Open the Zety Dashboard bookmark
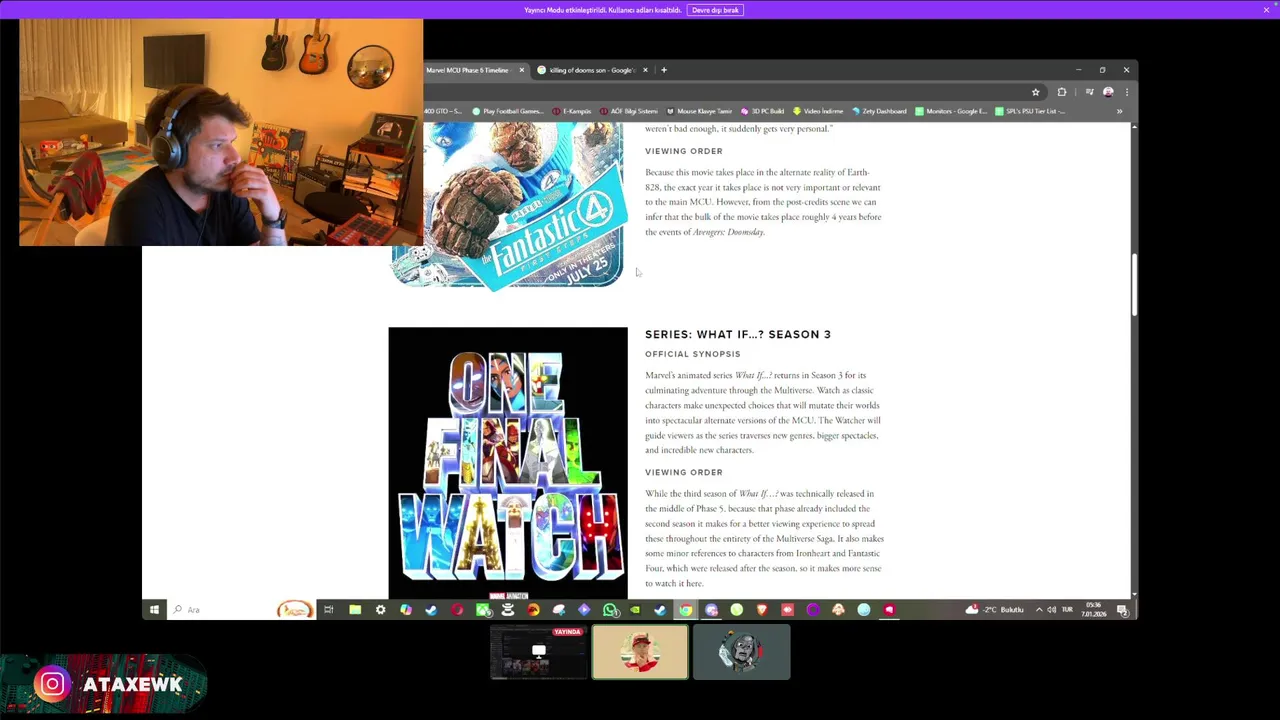The width and height of the screenshot is (1280, 720). click(x=880, y=111)
